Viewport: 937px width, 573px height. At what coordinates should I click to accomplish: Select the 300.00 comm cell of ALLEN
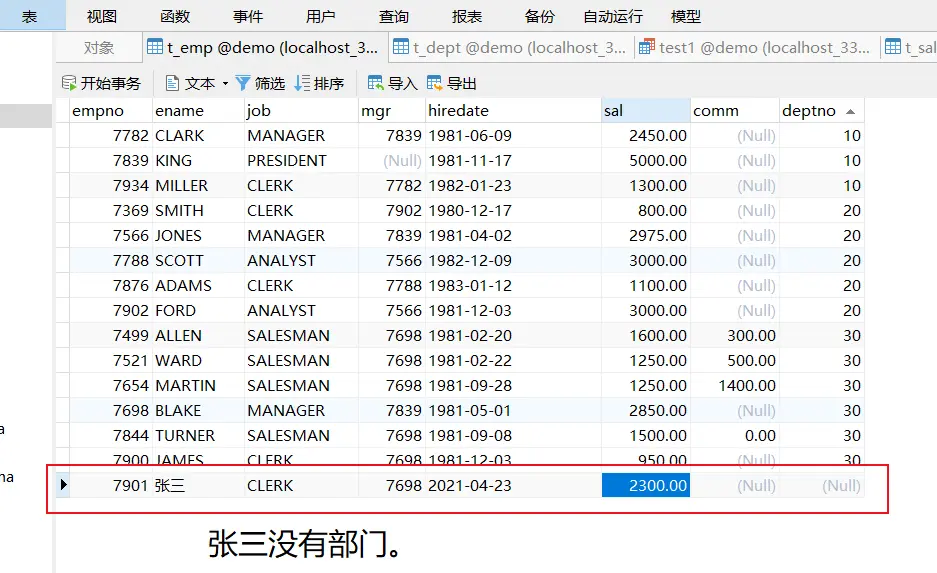pyautogui.click(x=734, y=335)
